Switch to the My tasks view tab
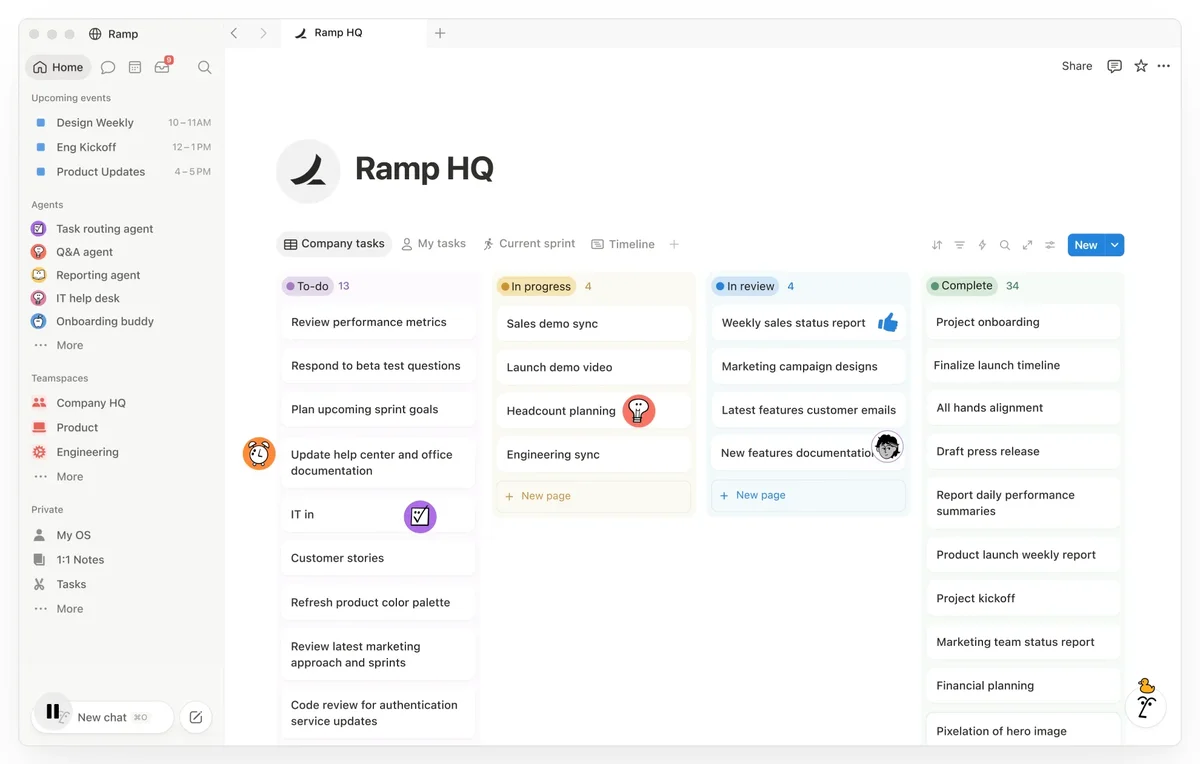1200x764 pixels. tap(434, 244)
